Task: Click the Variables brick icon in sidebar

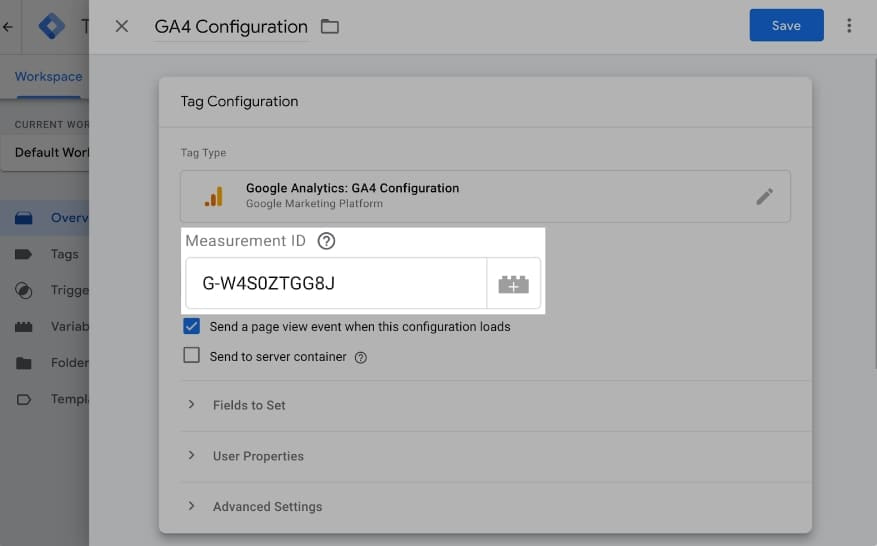Action: pyautogui.click(x=23, y=327)
